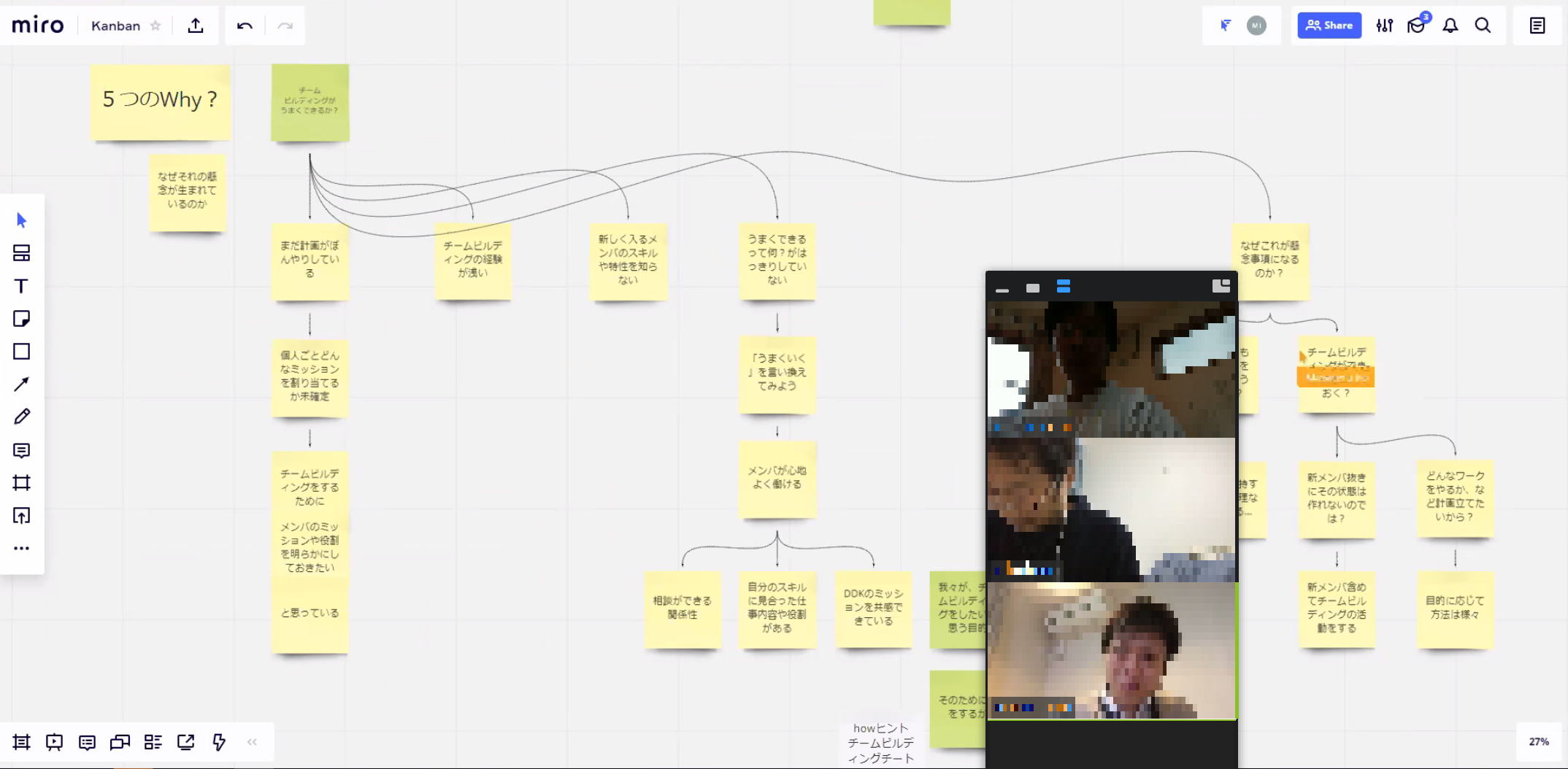Viewport: 1568px width, 769px height.
Task: Choose the Select cursor tool
Action: (21, 220)
